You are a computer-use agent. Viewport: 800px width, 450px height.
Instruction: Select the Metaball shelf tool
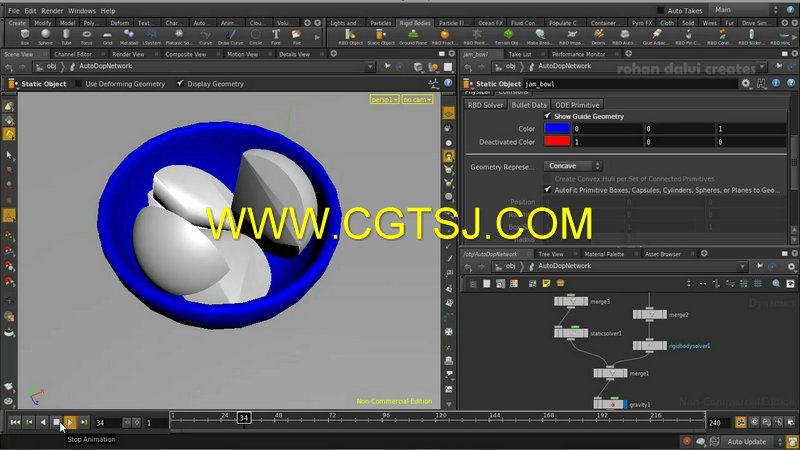129,36
